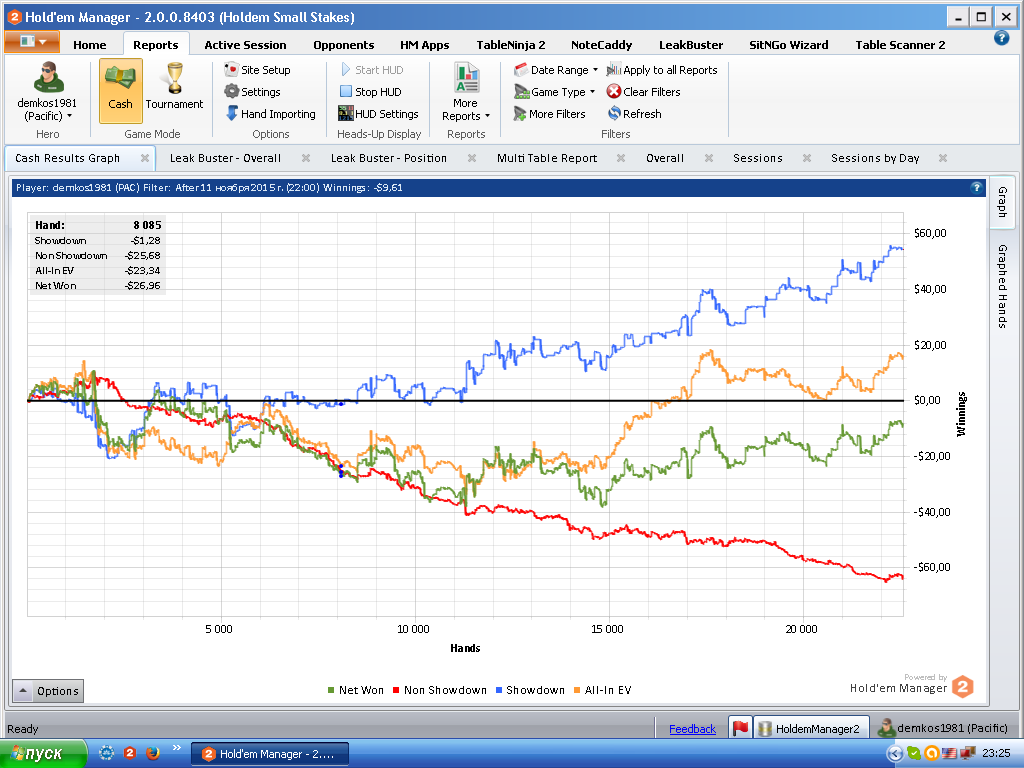
Task: Open Hand Importing
Action: [x=270, y=114]
